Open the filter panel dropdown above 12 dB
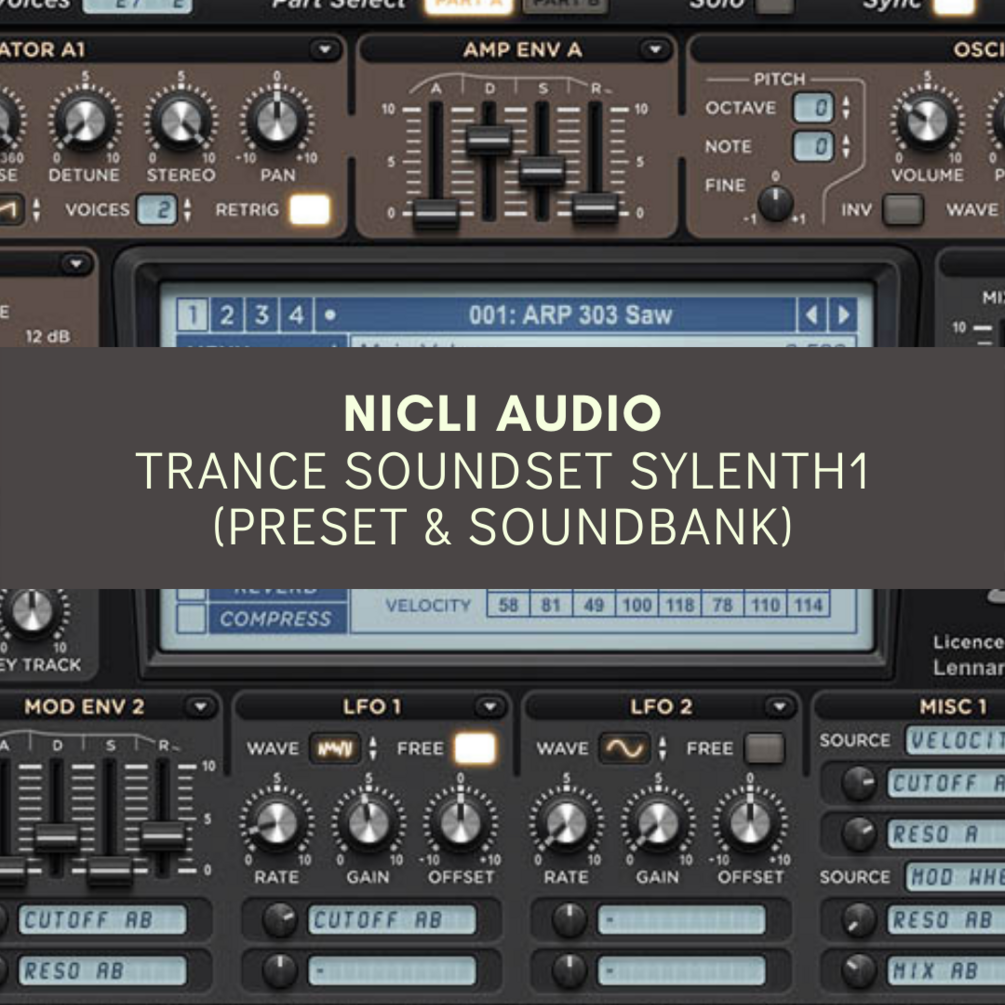 coord(76,263)
